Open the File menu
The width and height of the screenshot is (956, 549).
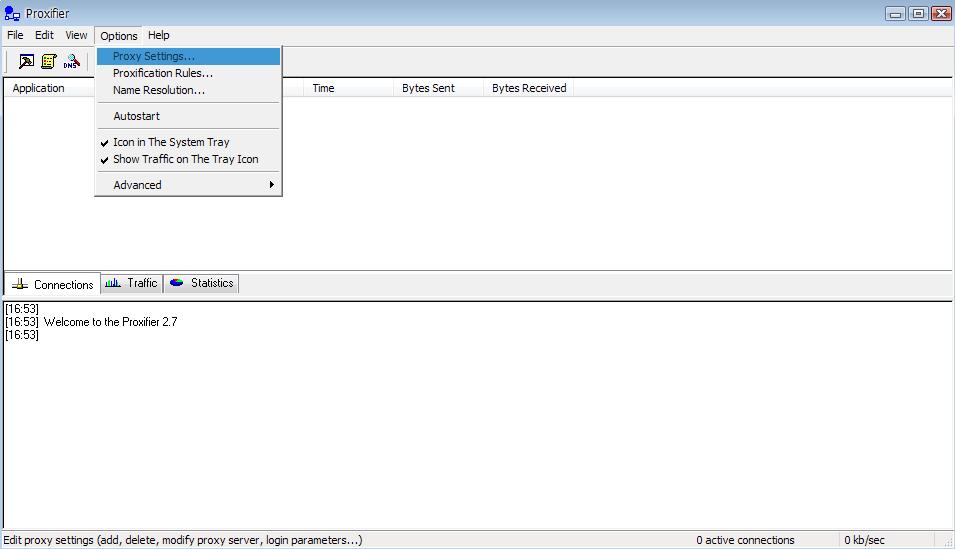pos(15,35)
